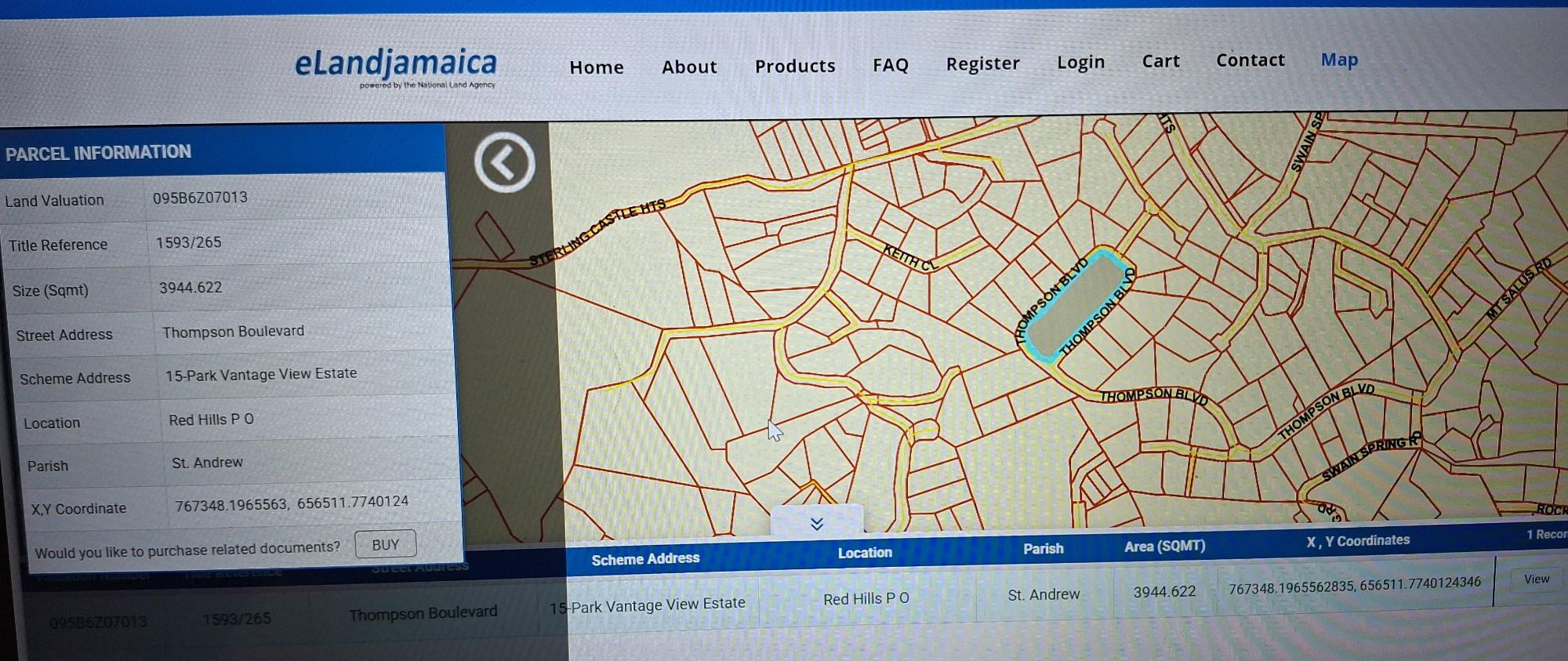Open the Home menu item
The width and height of the screenshot is (1568, 661).
[x=597, y=67]
